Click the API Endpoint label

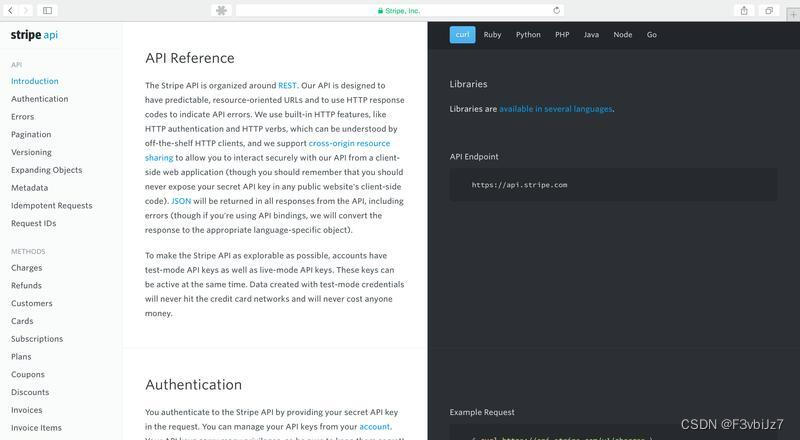[474, 157]
